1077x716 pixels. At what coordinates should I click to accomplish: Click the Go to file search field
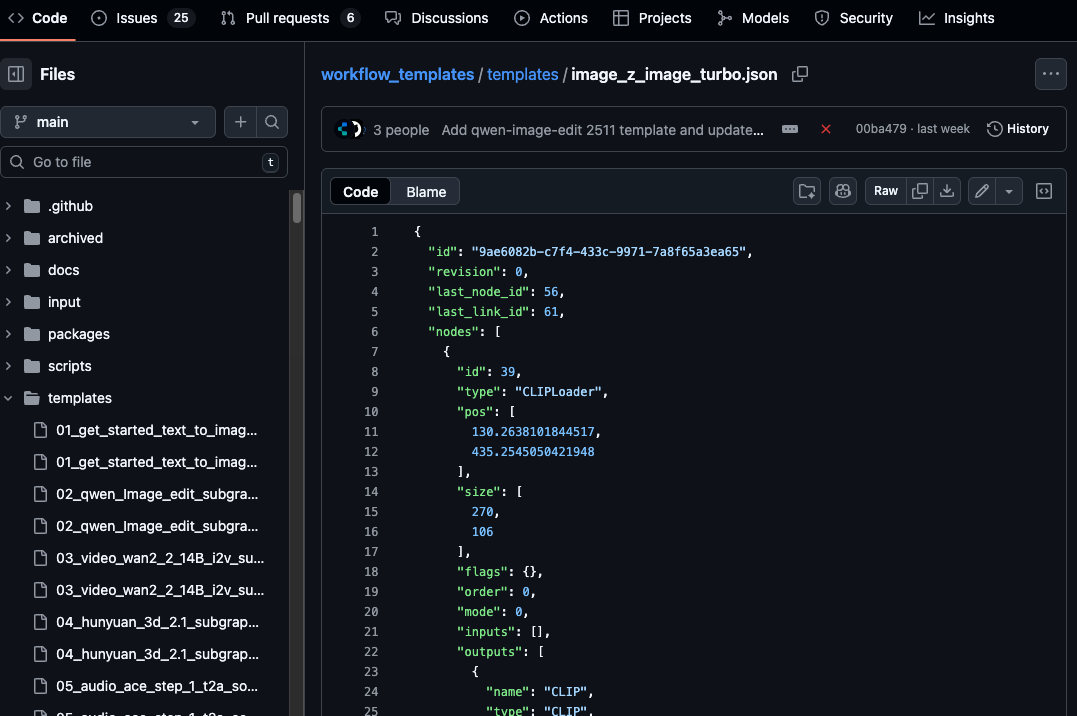144,162
